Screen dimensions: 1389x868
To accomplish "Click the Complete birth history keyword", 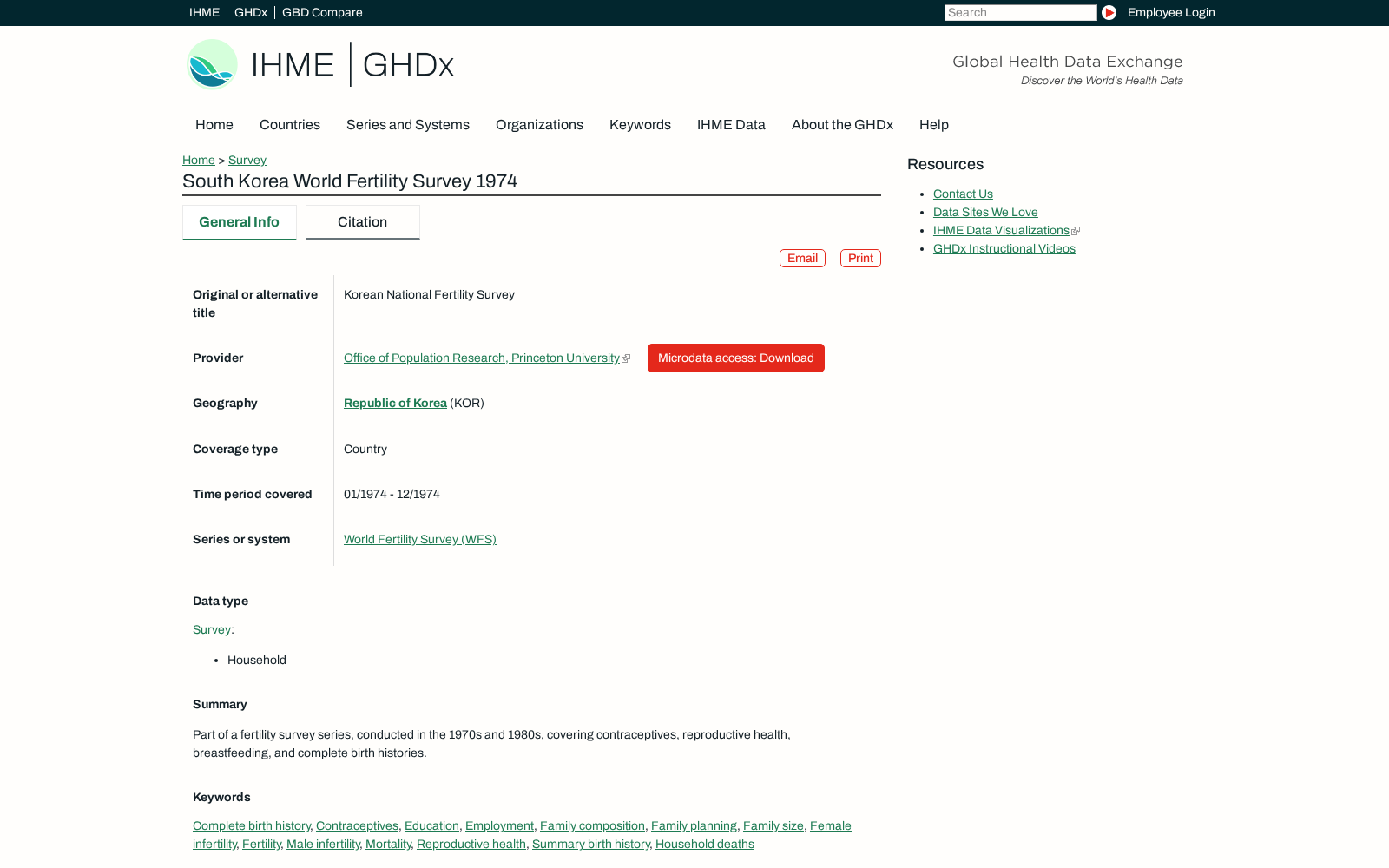I will click(252, 826).
